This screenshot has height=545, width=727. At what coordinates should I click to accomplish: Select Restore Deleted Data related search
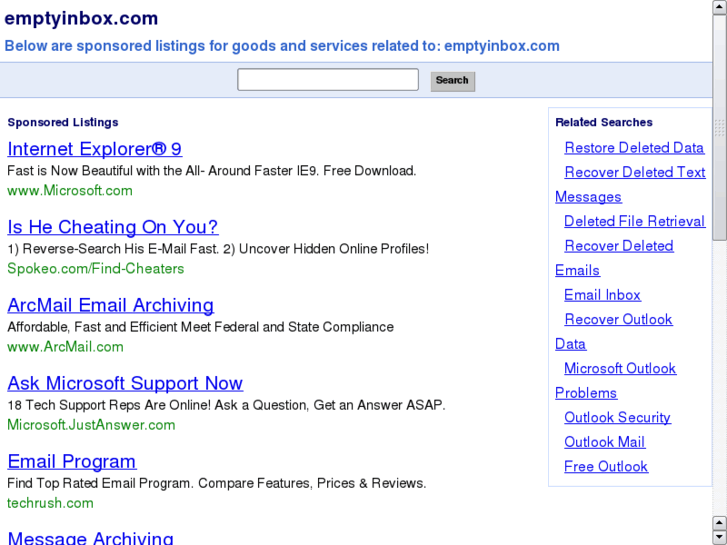click(634, 148)
